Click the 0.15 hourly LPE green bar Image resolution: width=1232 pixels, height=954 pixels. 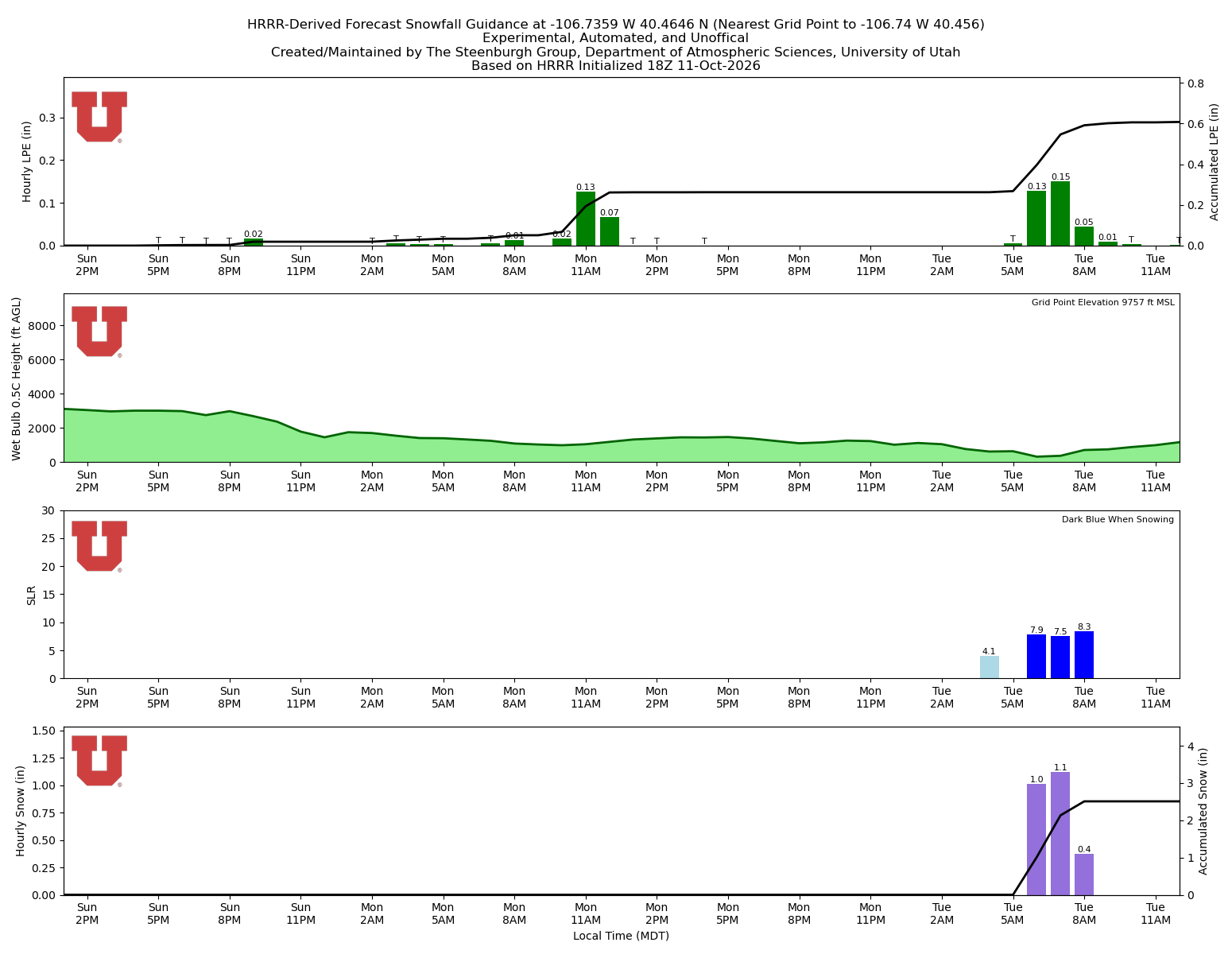(x=1060, y=213)
